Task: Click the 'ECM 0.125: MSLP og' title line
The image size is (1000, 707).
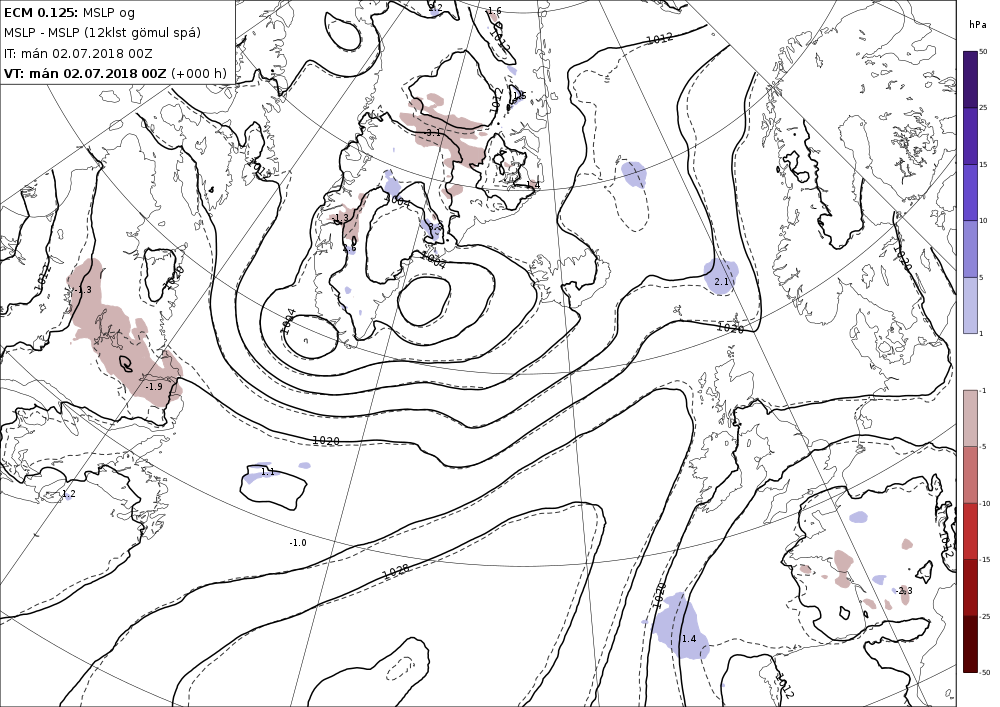Action: pyautogui.click(x=69, y=12)
